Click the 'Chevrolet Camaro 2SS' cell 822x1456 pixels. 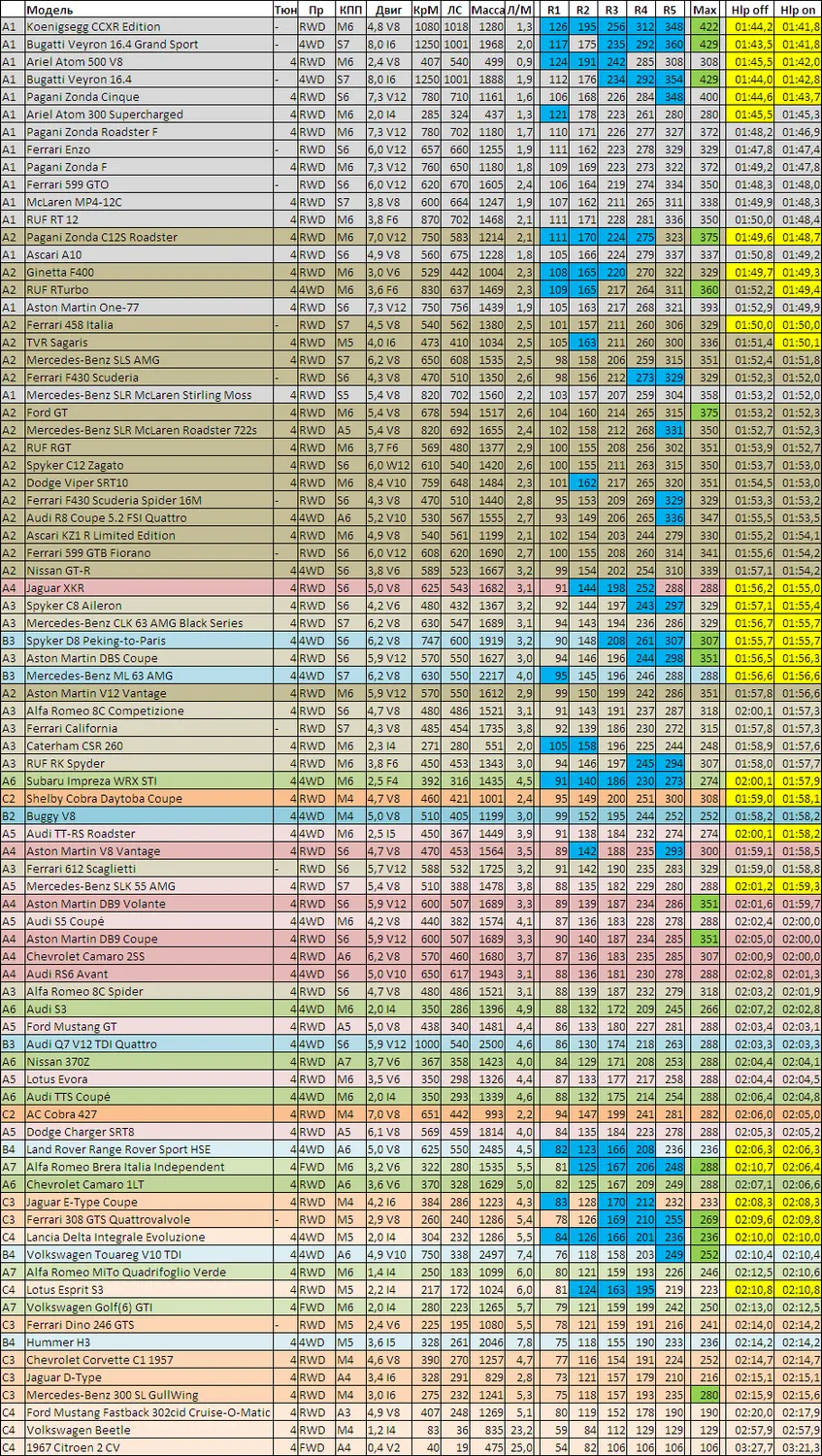[x=148, y=956]
